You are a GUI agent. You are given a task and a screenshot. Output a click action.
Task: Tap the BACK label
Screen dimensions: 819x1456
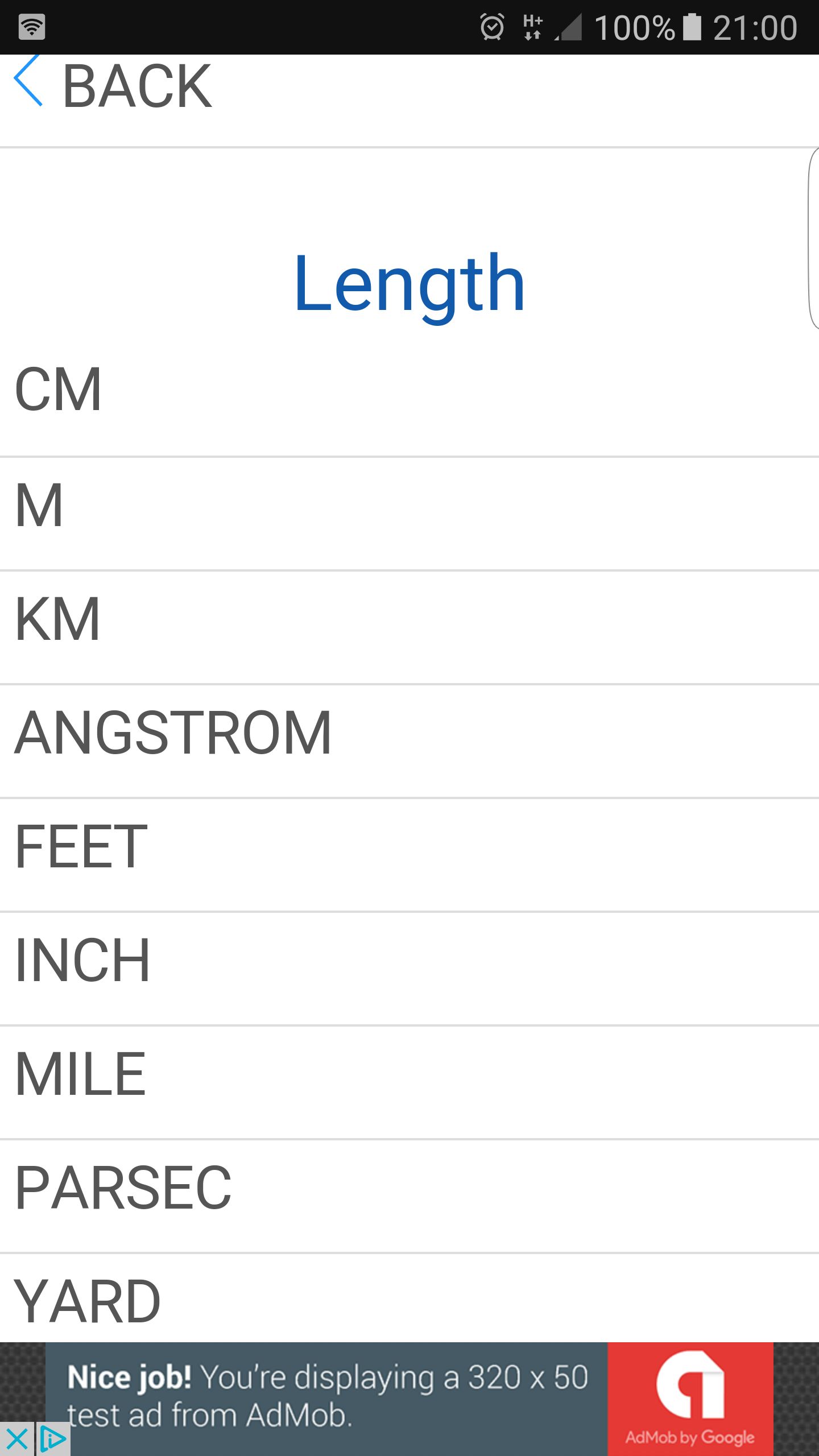[137, 86]
